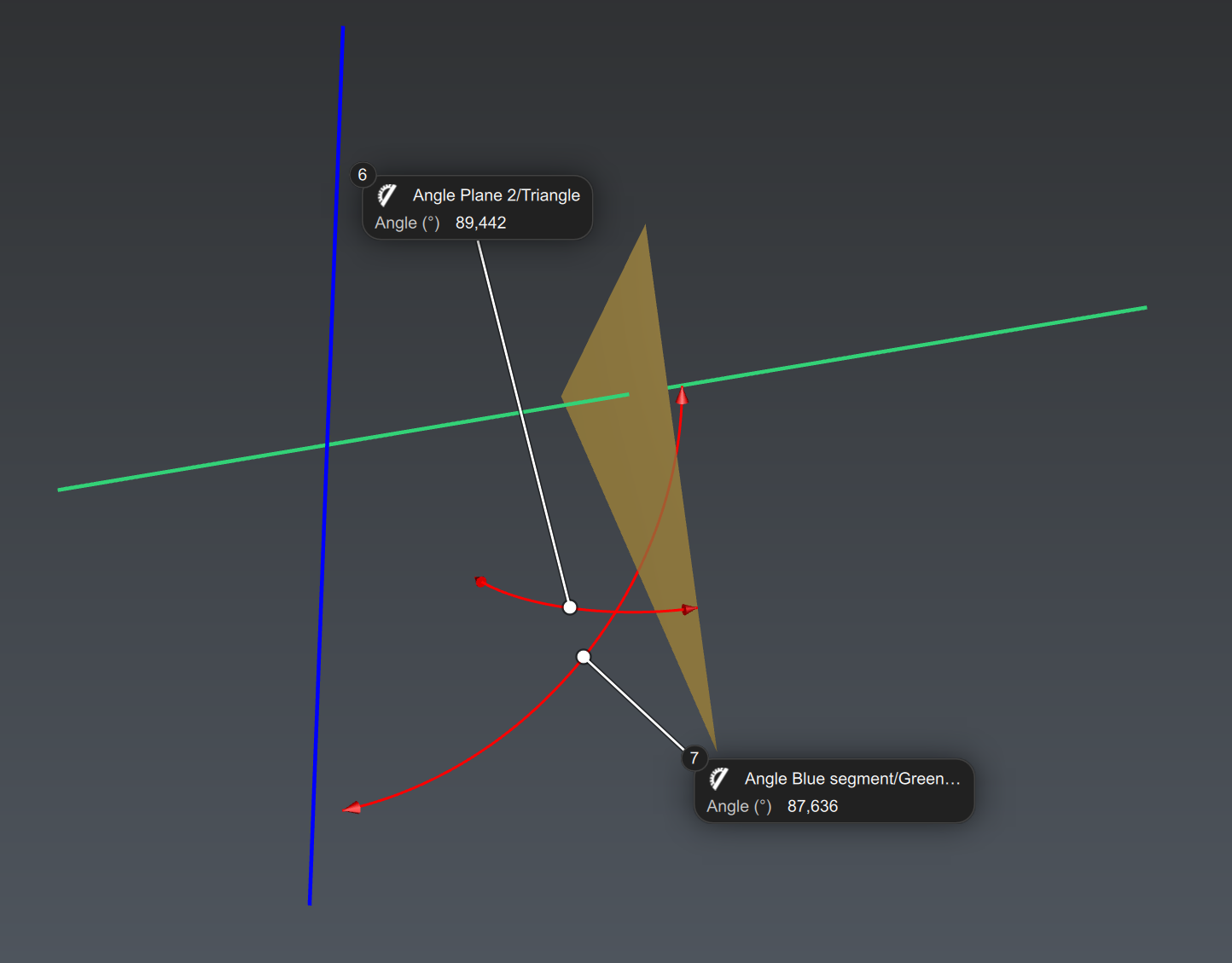The width and height of the screenshot is (1232, 963).
Task: Click the red arrowhead touching the green line
Action: (683, 396)
